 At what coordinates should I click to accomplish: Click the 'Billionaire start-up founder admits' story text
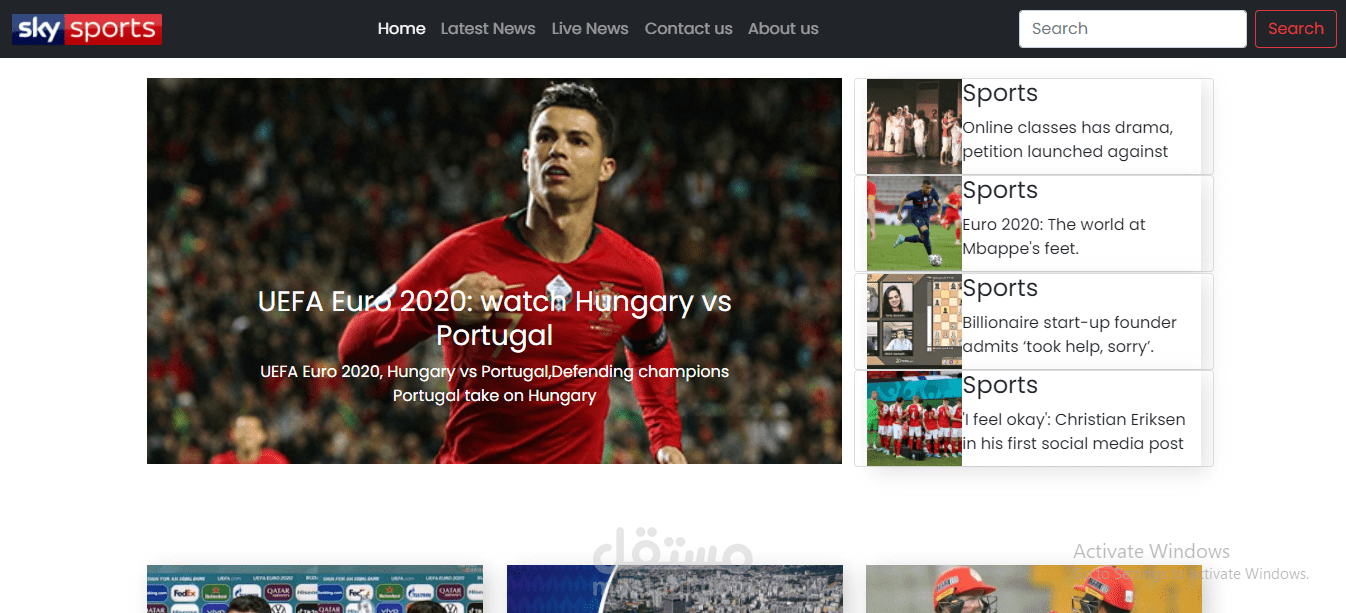(1070, 335)
